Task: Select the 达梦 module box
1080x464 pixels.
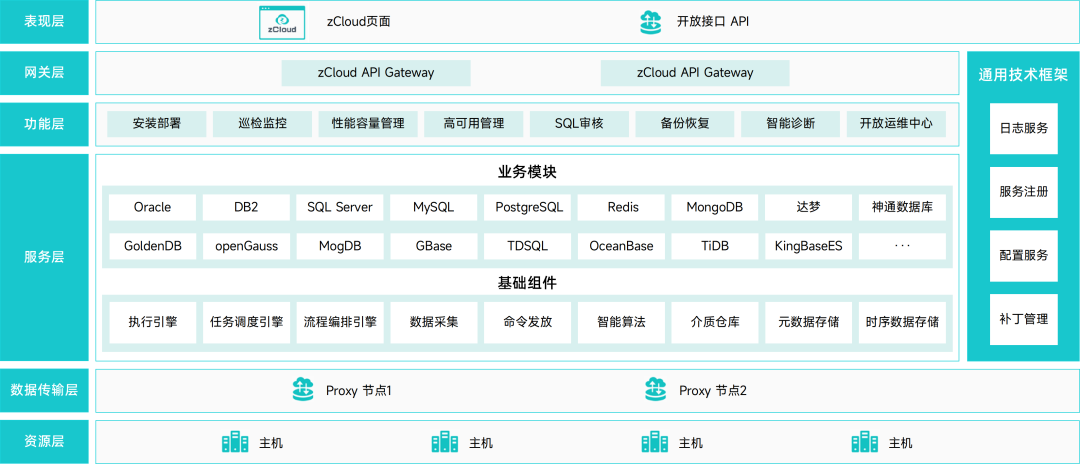Action: pos(809,207)
